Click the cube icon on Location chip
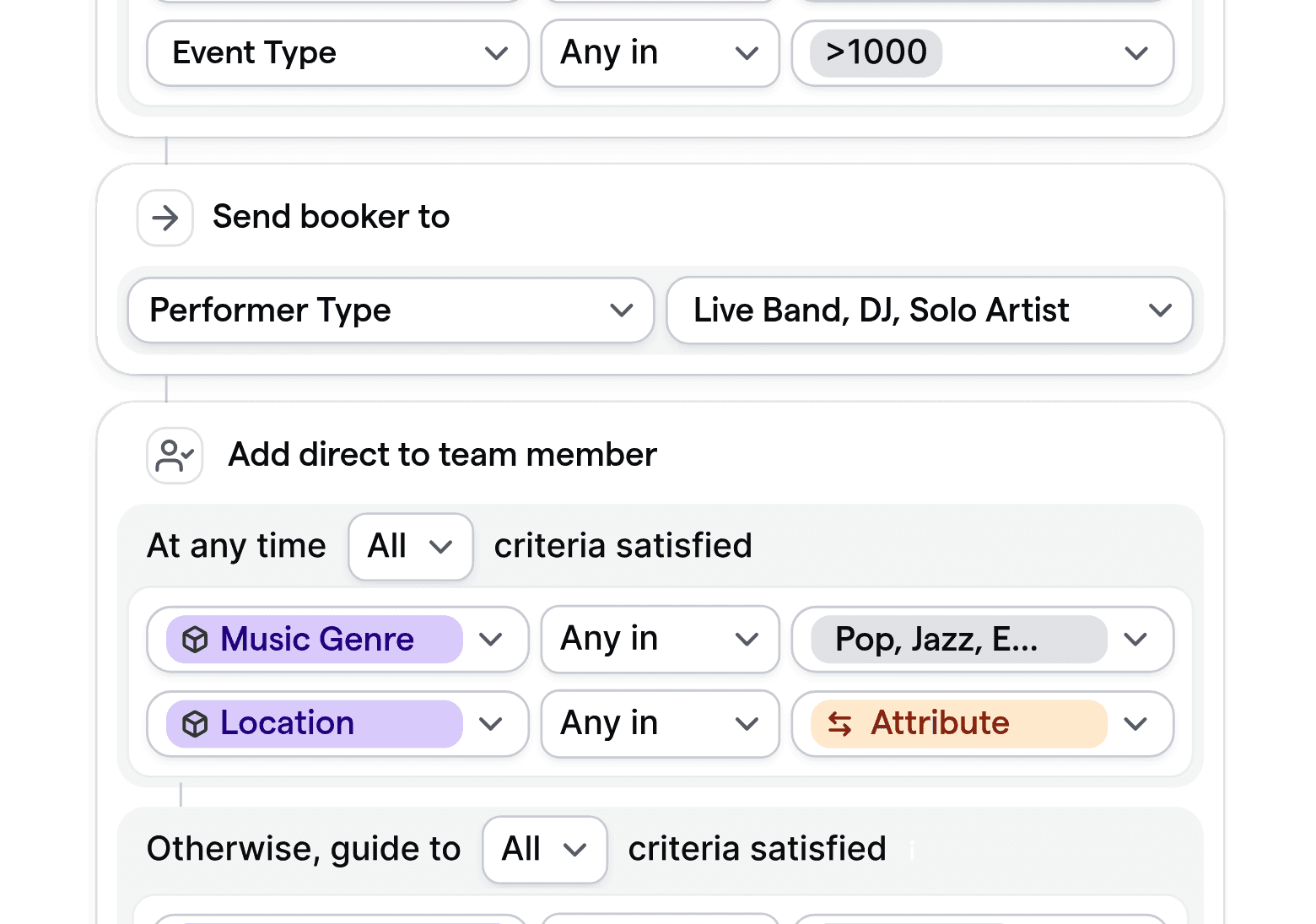1316x924 pixels. click(x=196, y=723)
